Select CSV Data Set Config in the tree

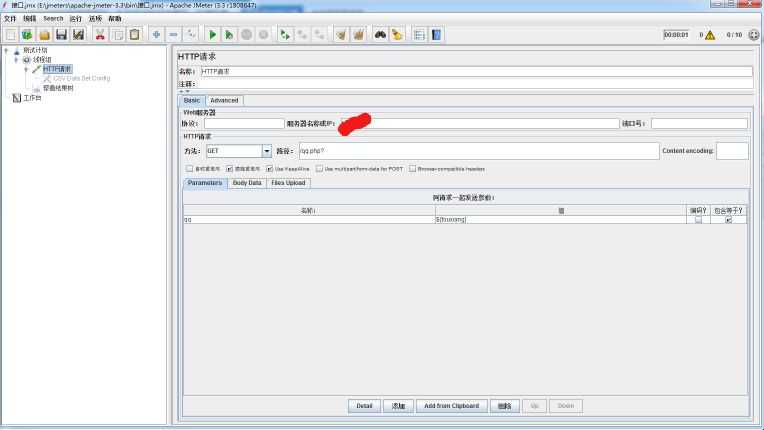click(x=82, y=78)
